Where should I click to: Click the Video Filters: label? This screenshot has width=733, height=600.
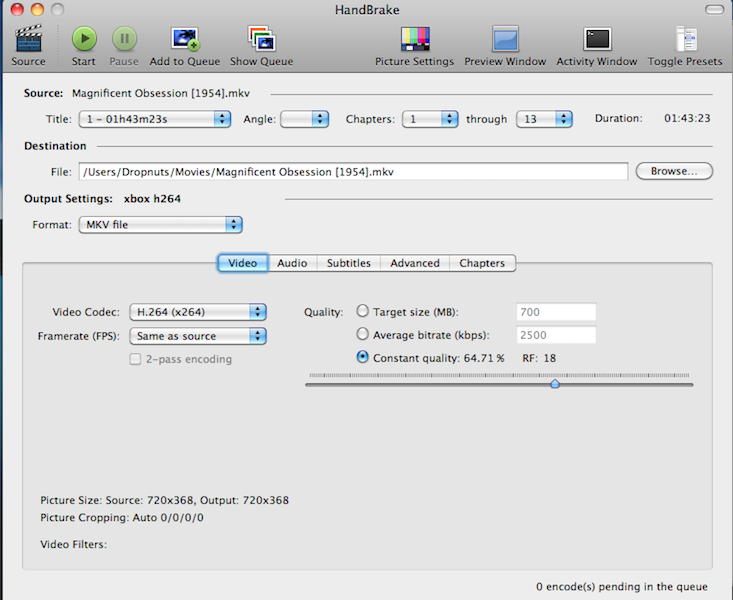tap(73, 544)
